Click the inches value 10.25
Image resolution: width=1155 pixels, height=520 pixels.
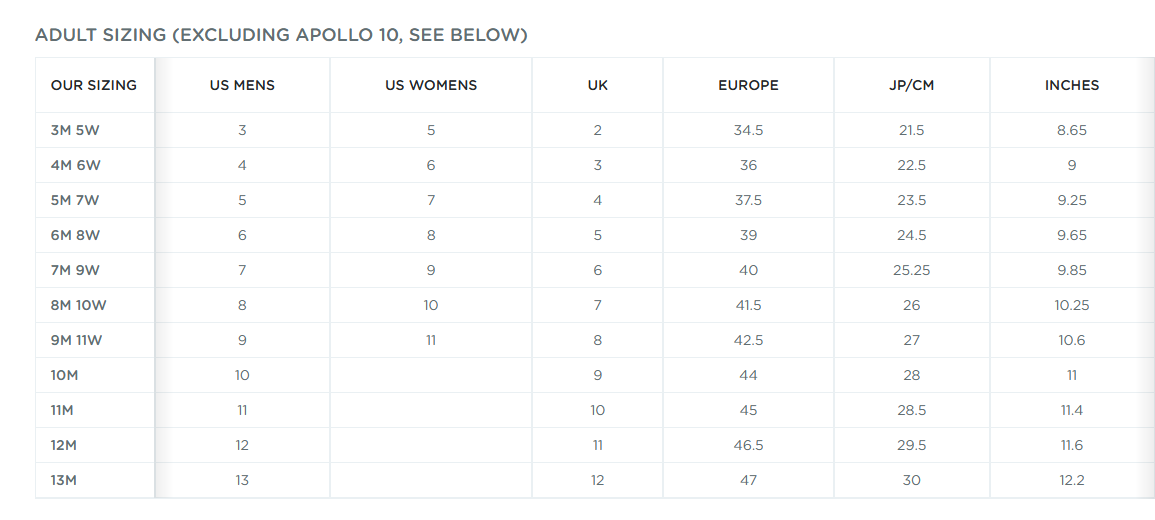[1072, 306]
